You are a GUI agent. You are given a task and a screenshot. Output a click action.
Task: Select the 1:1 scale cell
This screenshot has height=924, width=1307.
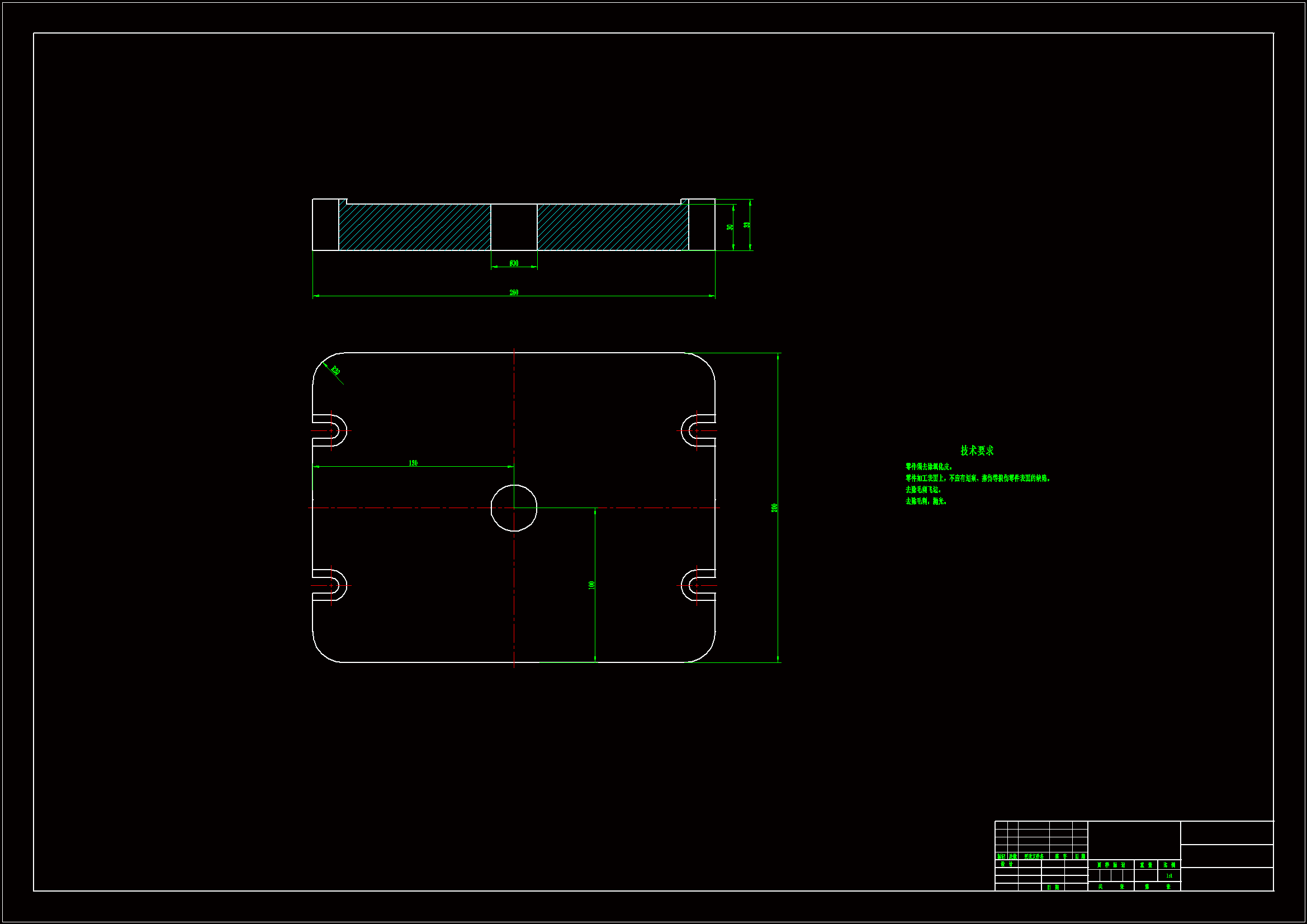click(x=1169, y=875)
